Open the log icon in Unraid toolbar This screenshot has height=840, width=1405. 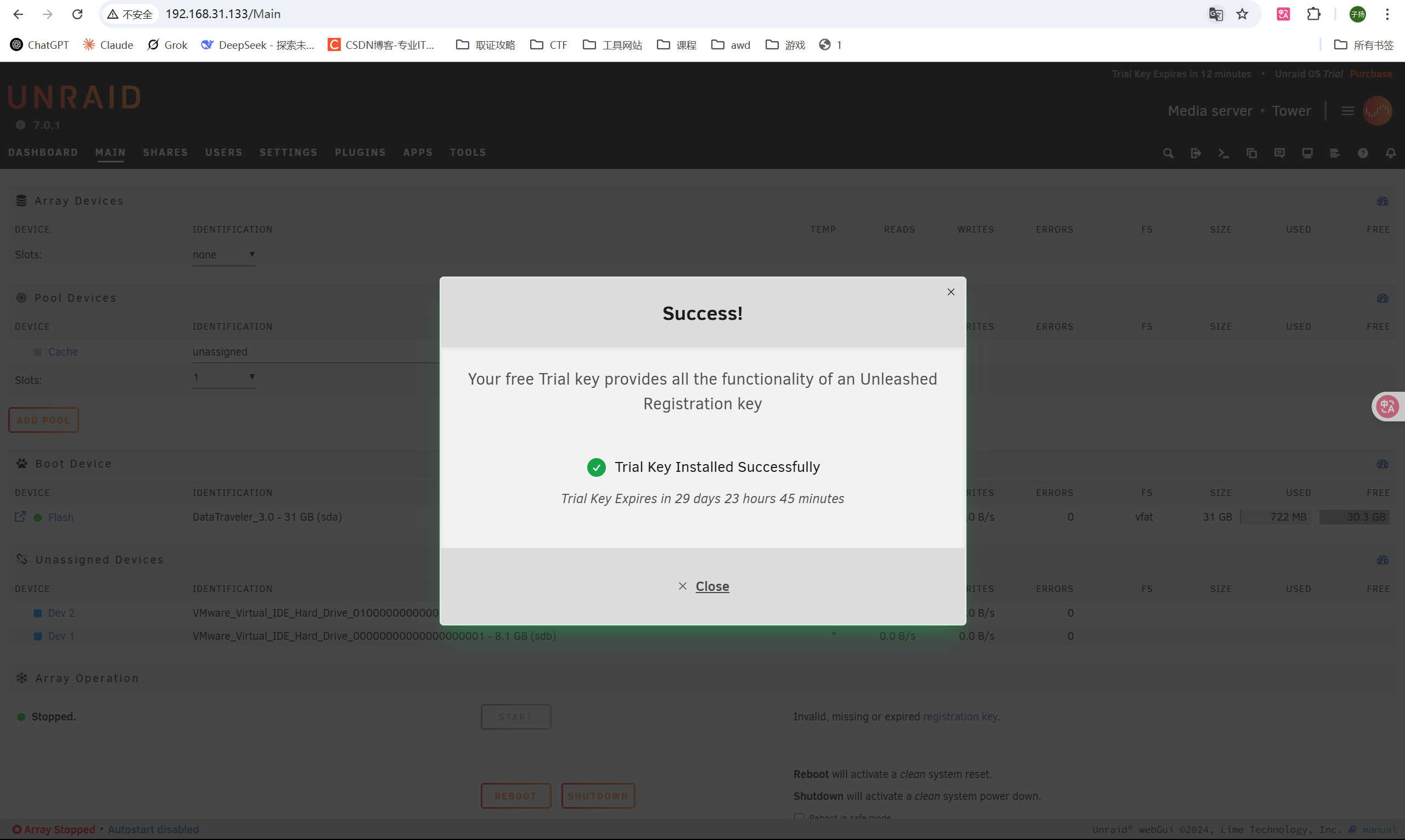coord(1335,154)
